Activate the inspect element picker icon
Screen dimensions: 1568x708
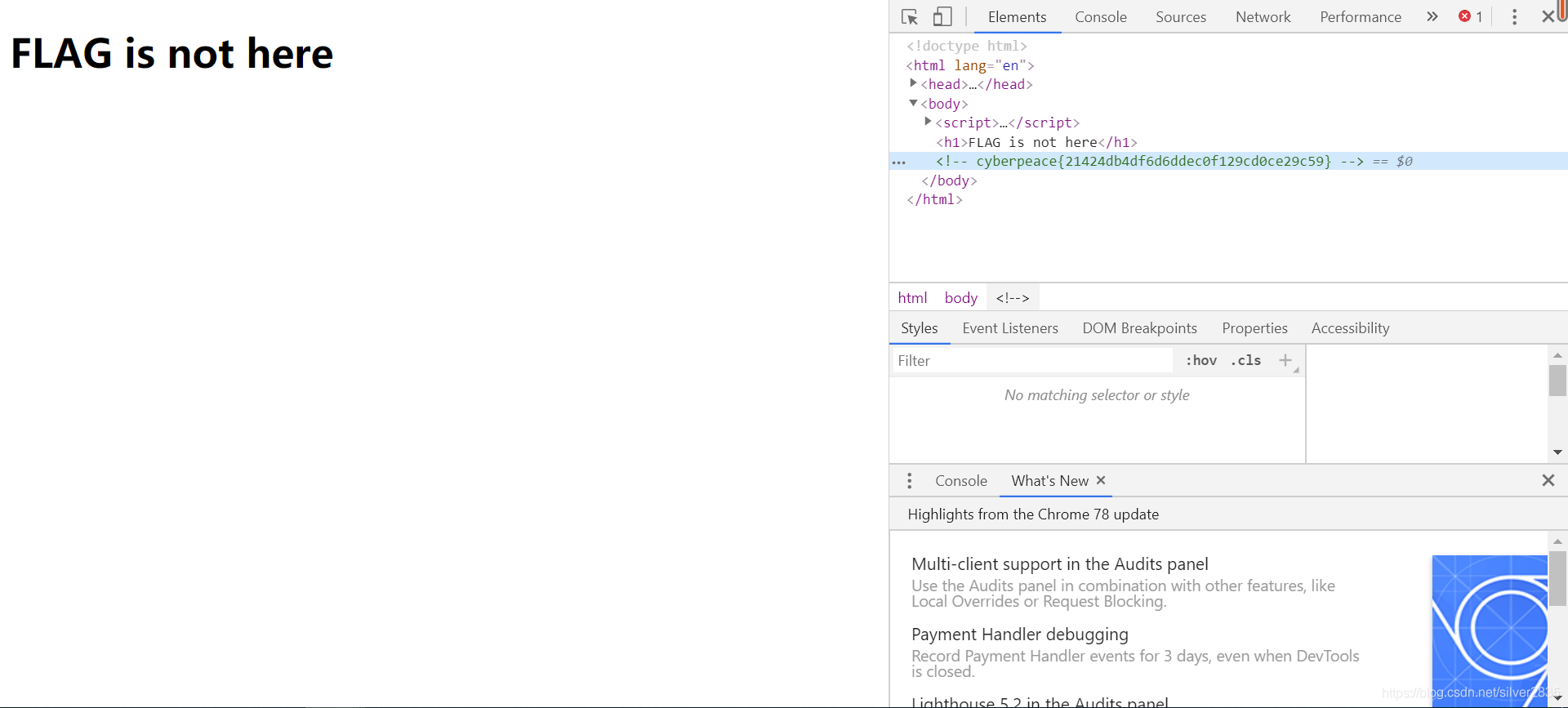click(x=910, y=16)
